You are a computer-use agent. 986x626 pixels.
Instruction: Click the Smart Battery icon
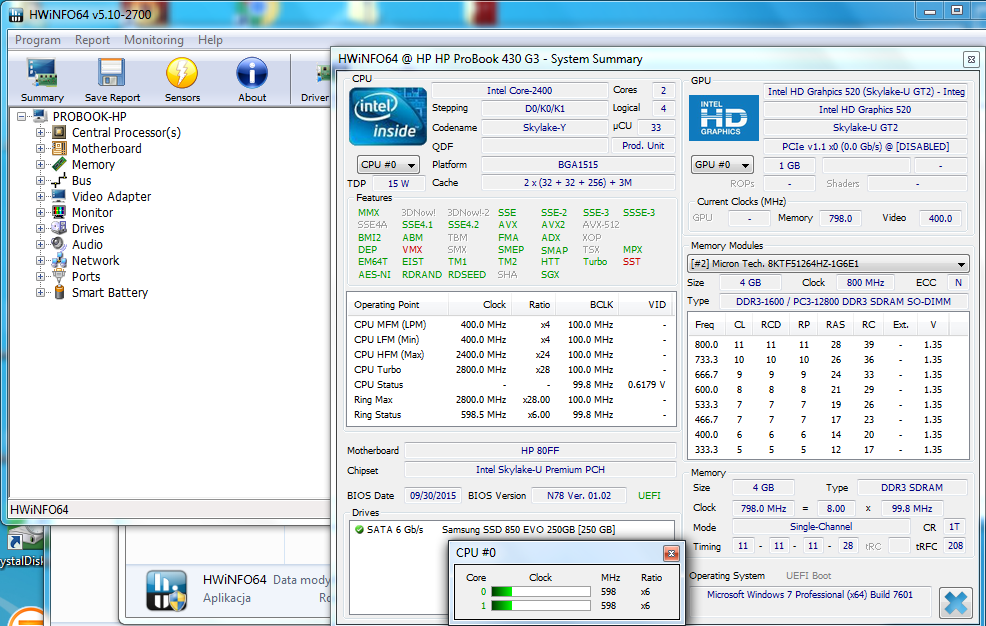click(59, 292)
